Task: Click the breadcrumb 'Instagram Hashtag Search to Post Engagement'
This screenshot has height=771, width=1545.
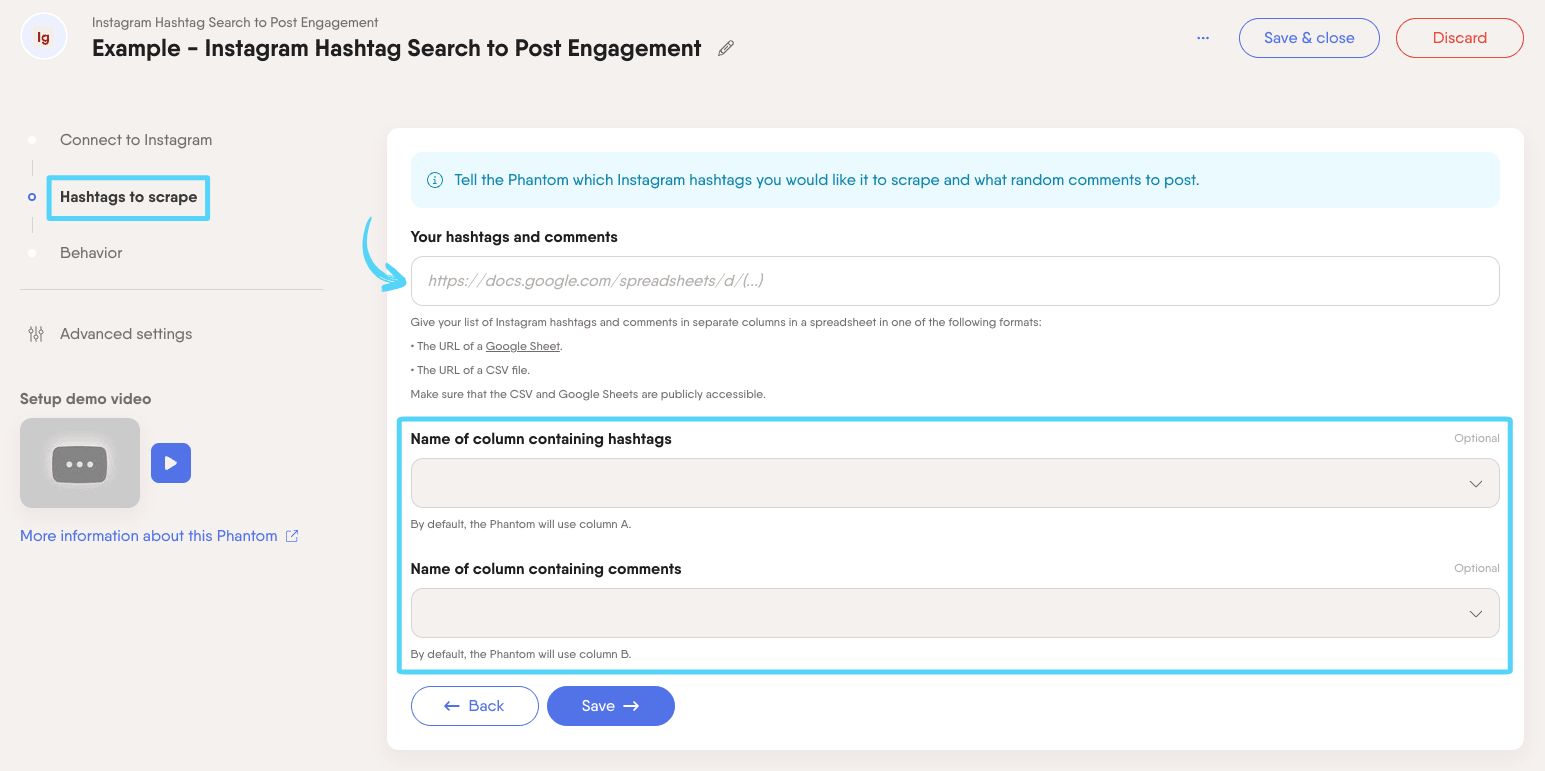Action: (235, 22)
